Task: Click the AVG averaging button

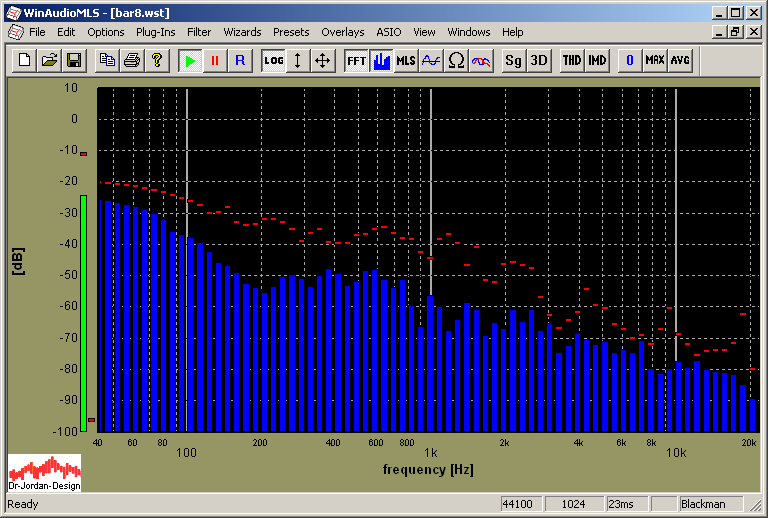Action: pyautogui.click(x=680, y=60)
